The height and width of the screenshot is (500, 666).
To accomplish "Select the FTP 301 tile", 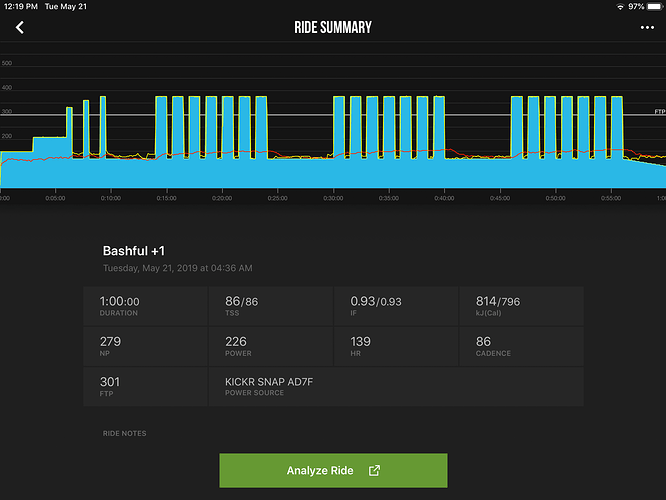I will [145, 387].
